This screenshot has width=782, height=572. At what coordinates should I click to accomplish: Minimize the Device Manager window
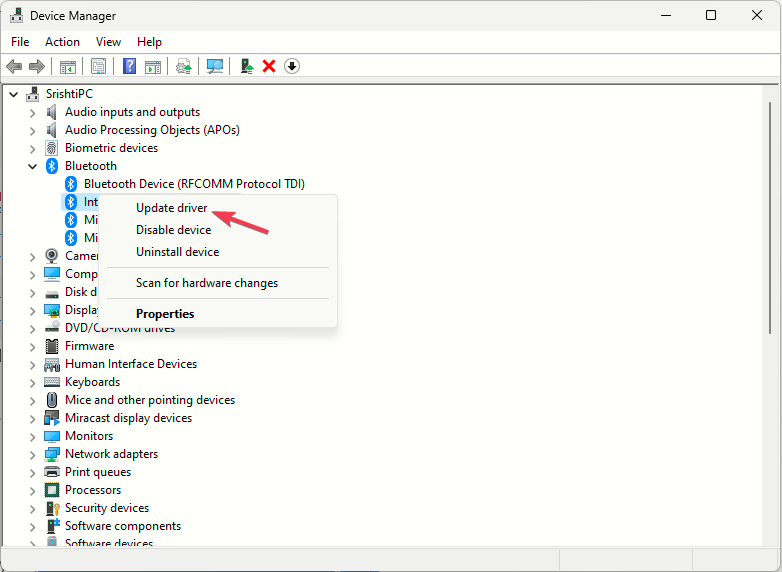666,15
